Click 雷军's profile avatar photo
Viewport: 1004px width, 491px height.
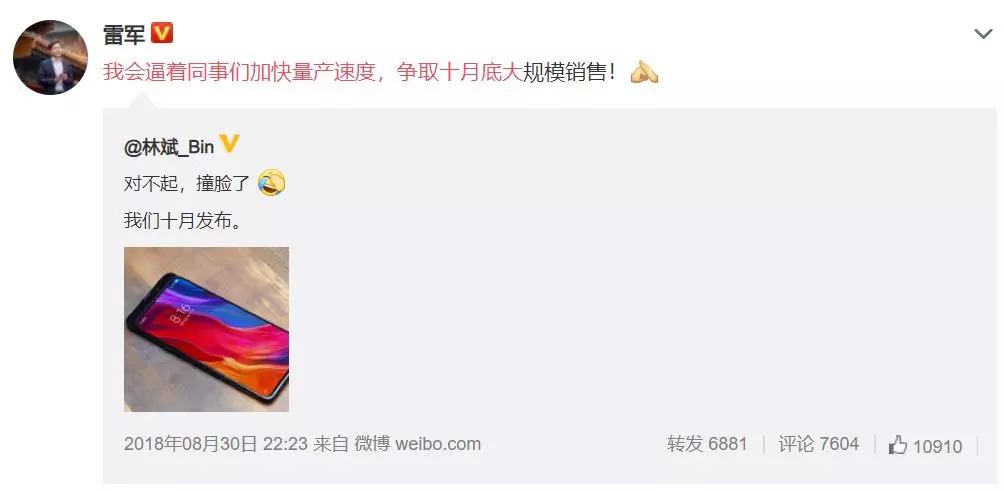[x=51, y=57]
